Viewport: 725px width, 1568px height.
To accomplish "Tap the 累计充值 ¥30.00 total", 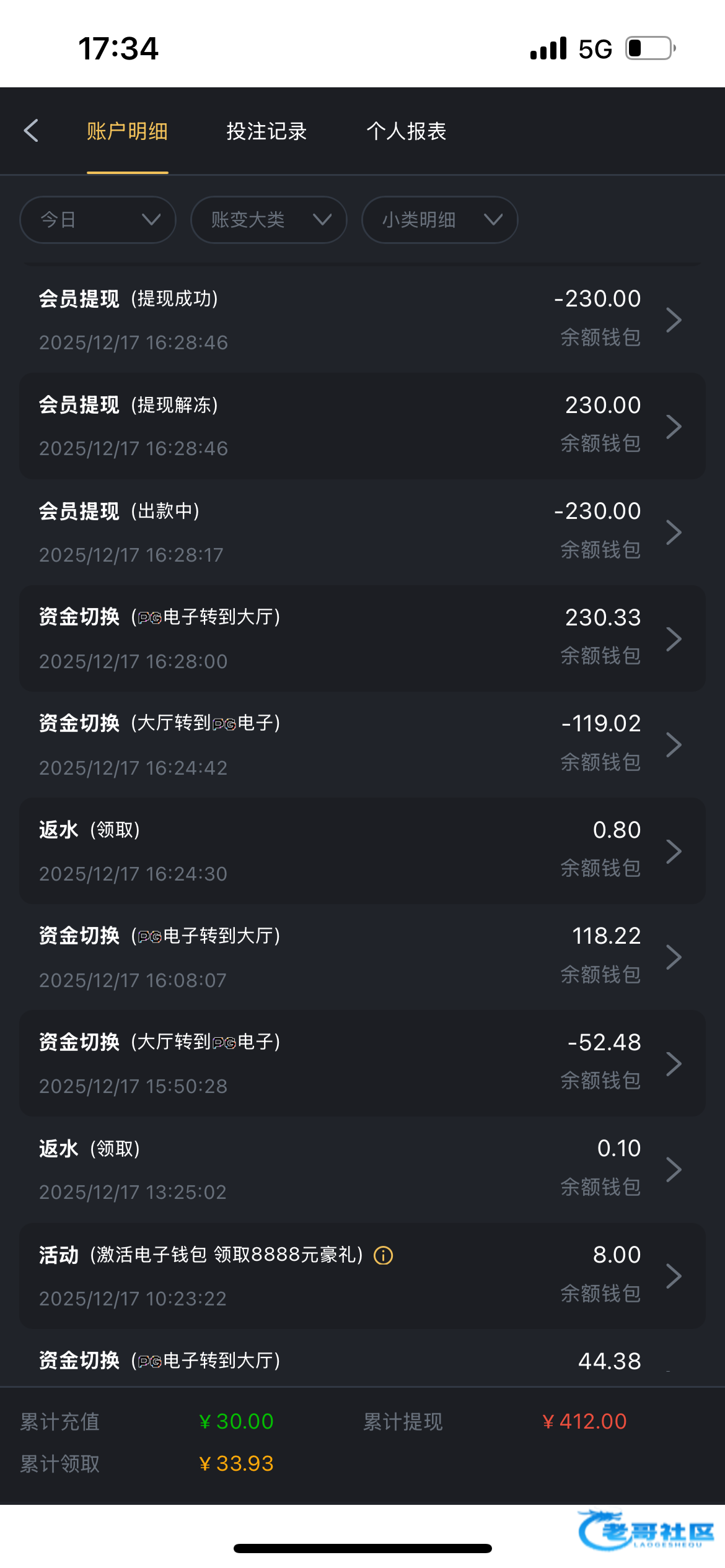I will pyautogui.click(x=236, y=1421).
